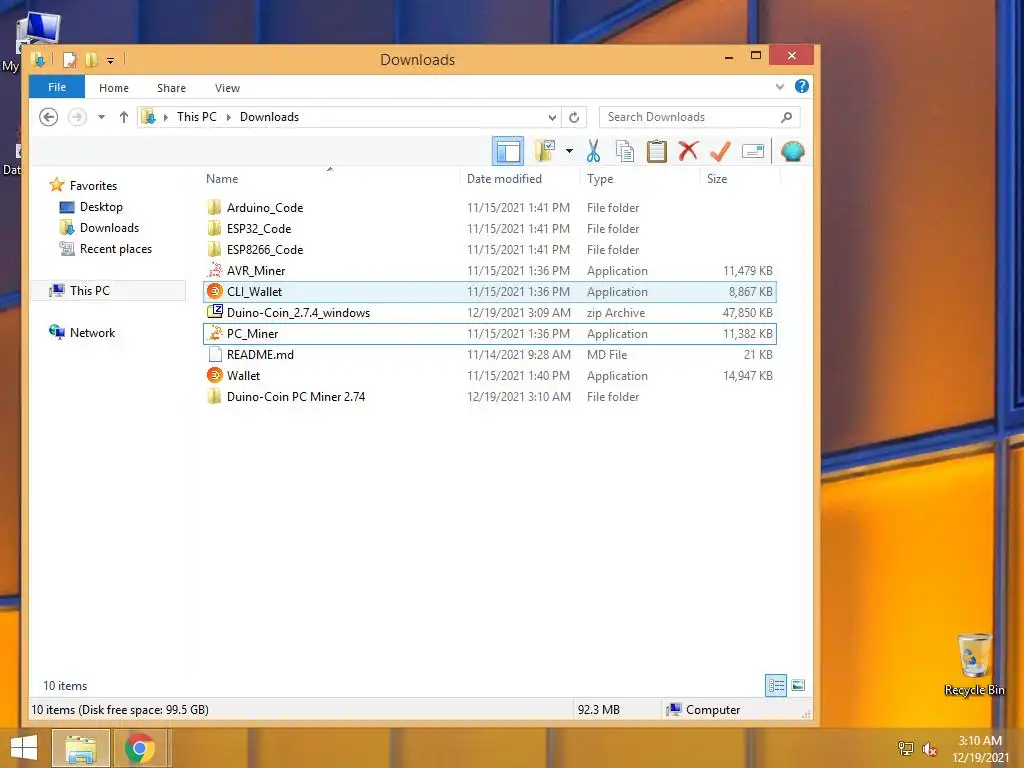Open the folder options dropdown arrow
Viewport: 1024px width, 768px height.
coord(569,152)
